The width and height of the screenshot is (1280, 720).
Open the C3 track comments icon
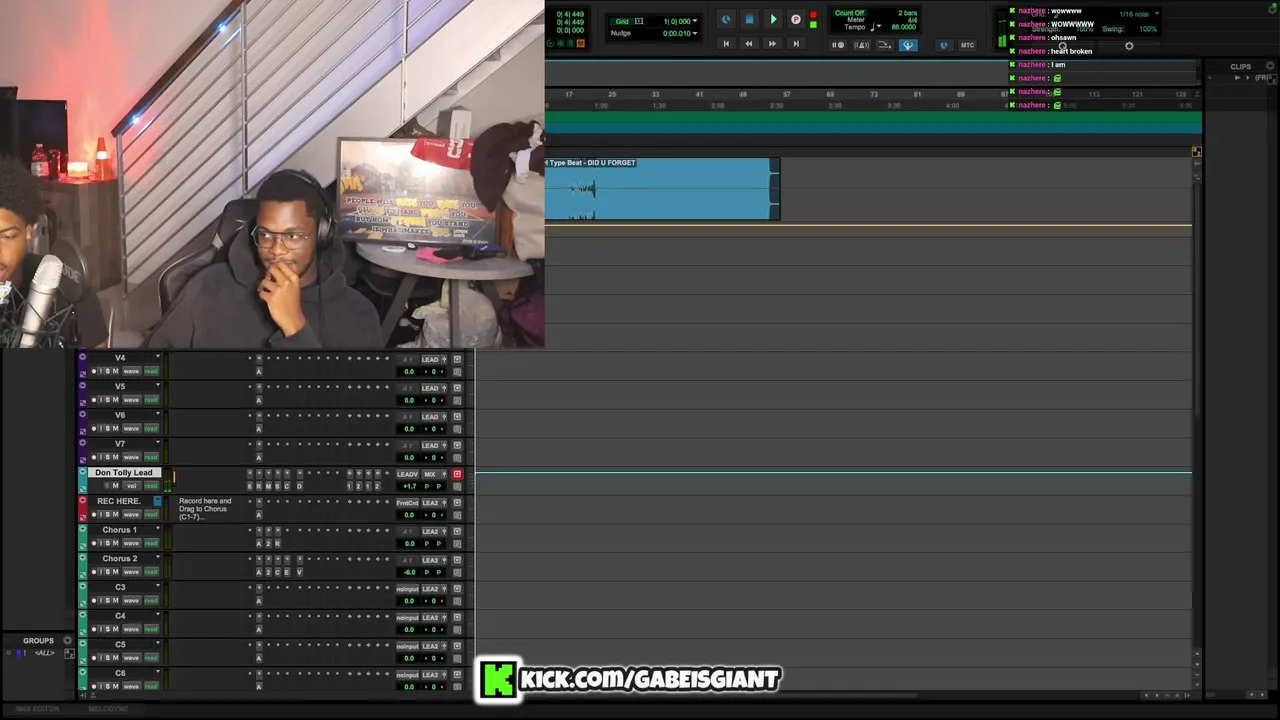click(457, 601)
